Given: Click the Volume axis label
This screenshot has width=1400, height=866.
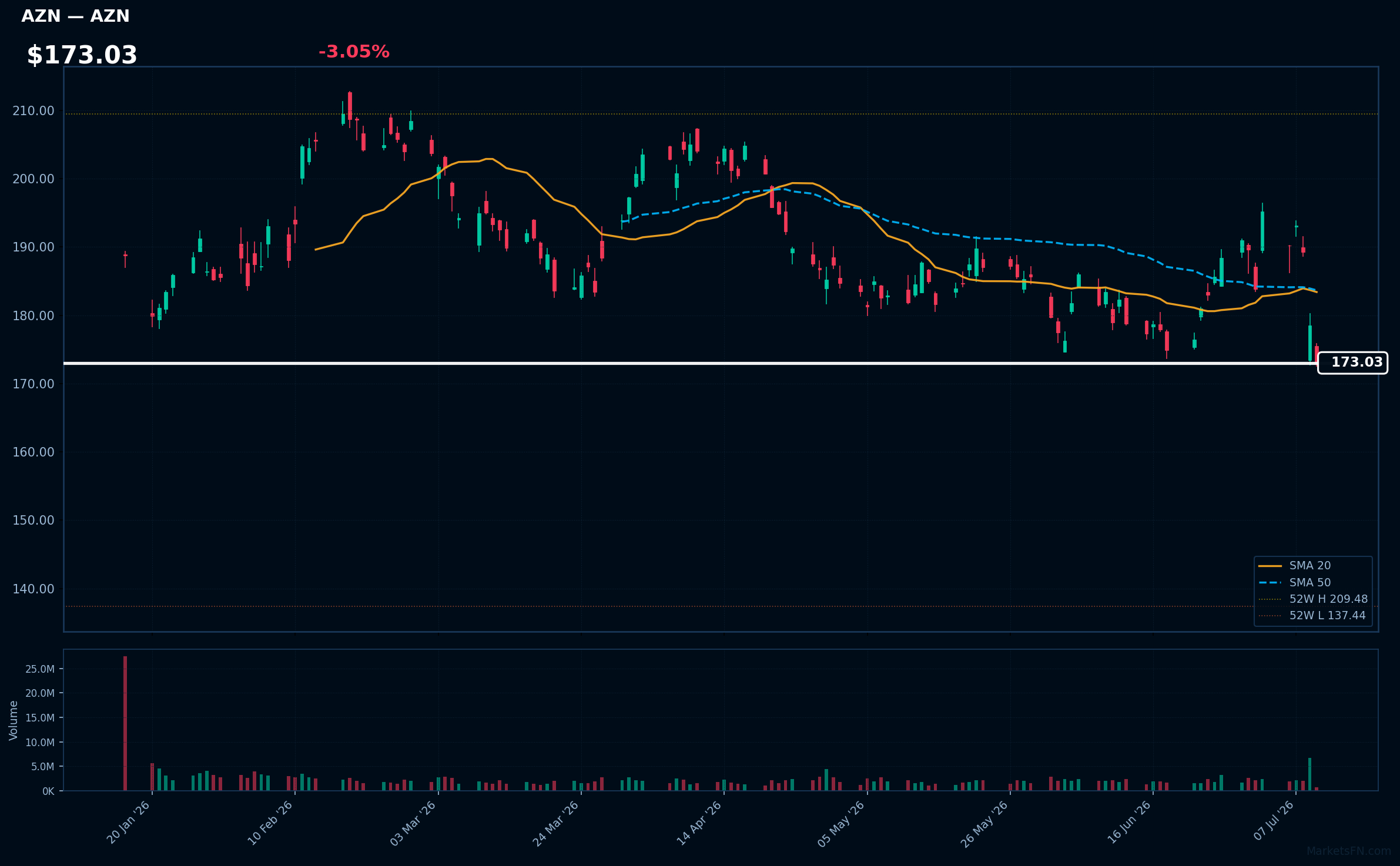Looking at the screenshot, I should click(x=14, y=720).
